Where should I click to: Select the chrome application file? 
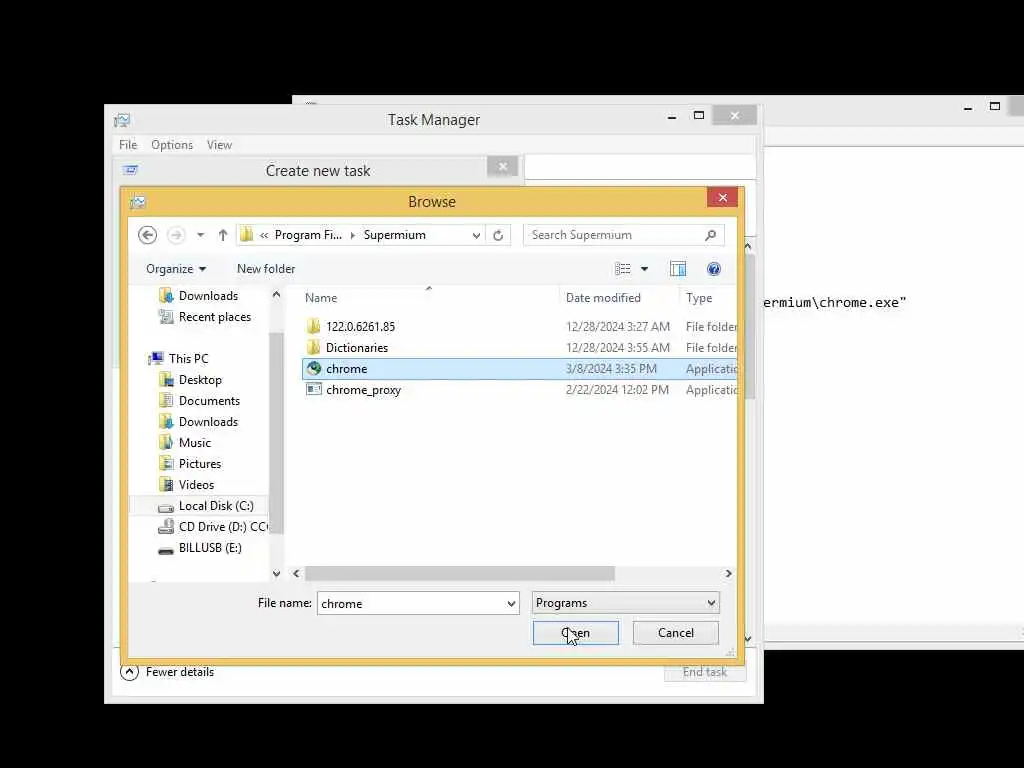pos(520,369)
